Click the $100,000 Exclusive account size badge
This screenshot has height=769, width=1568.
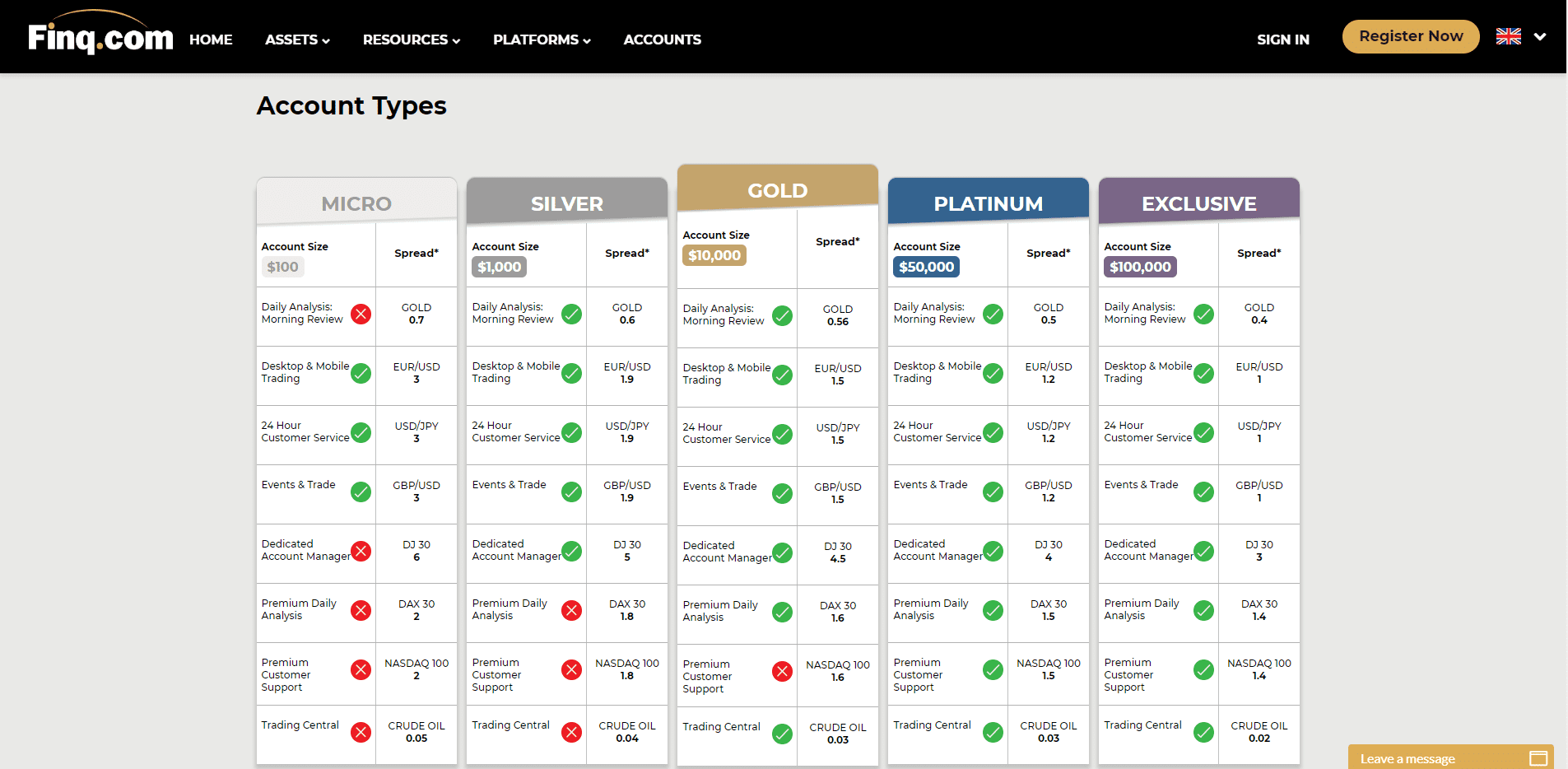pyautogui.click(x=1140, y=267)
